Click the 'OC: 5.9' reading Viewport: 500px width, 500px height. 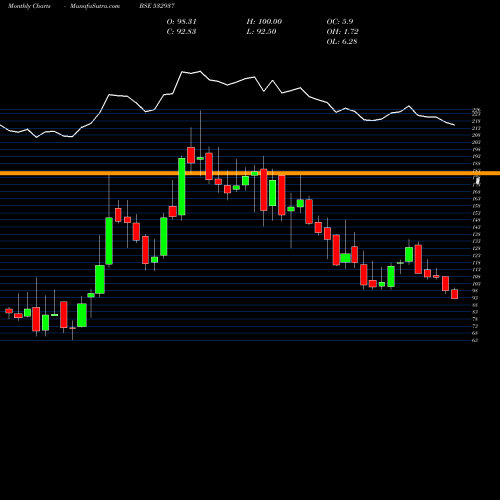click(x=340, y=22)
